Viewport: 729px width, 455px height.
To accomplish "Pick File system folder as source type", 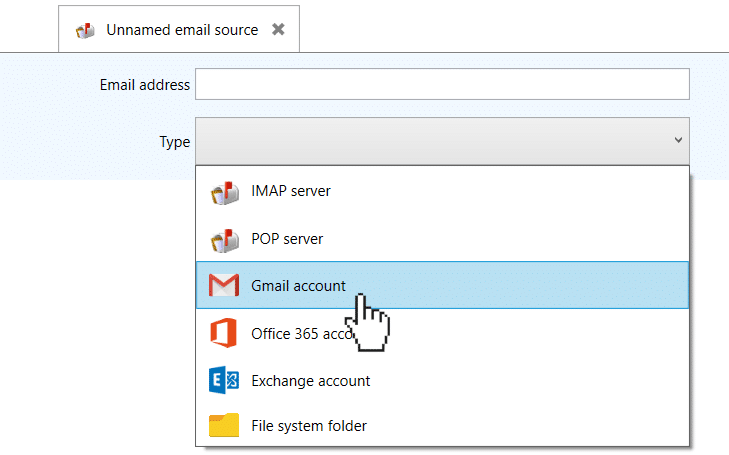I will click(x=442, y=425).
